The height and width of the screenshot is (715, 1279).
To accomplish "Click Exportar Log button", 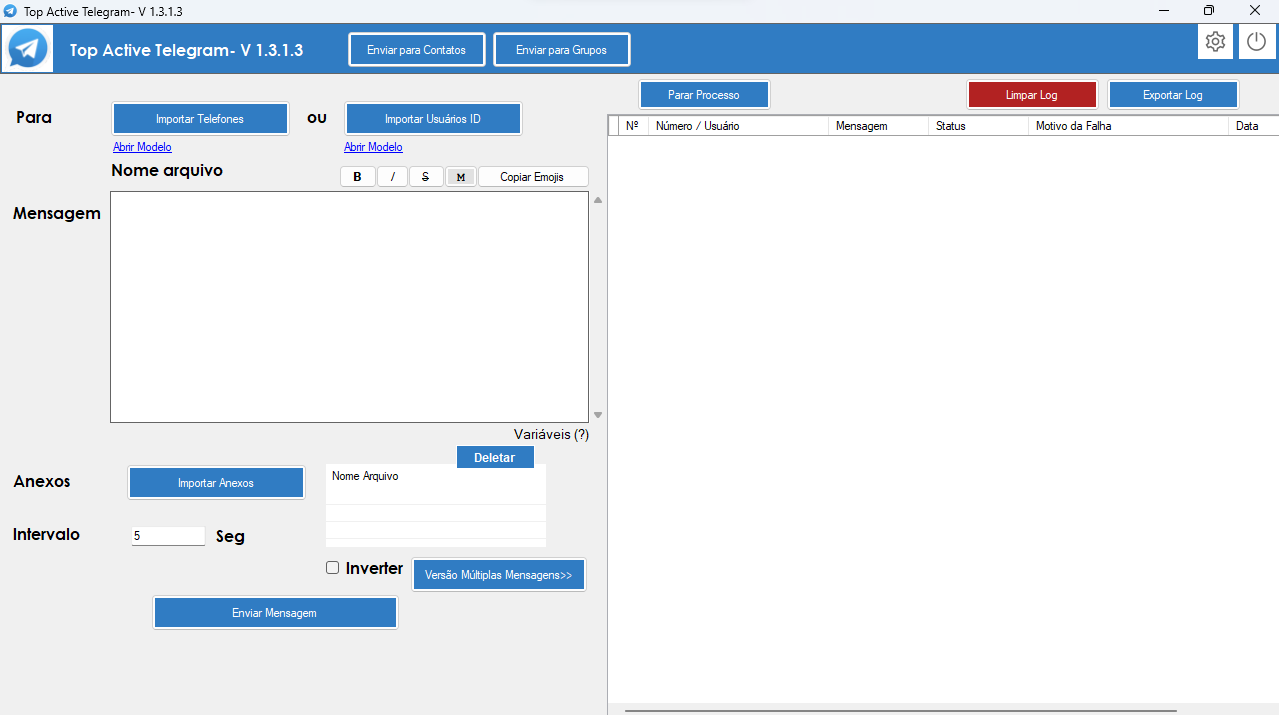I will click(1173, 95).
